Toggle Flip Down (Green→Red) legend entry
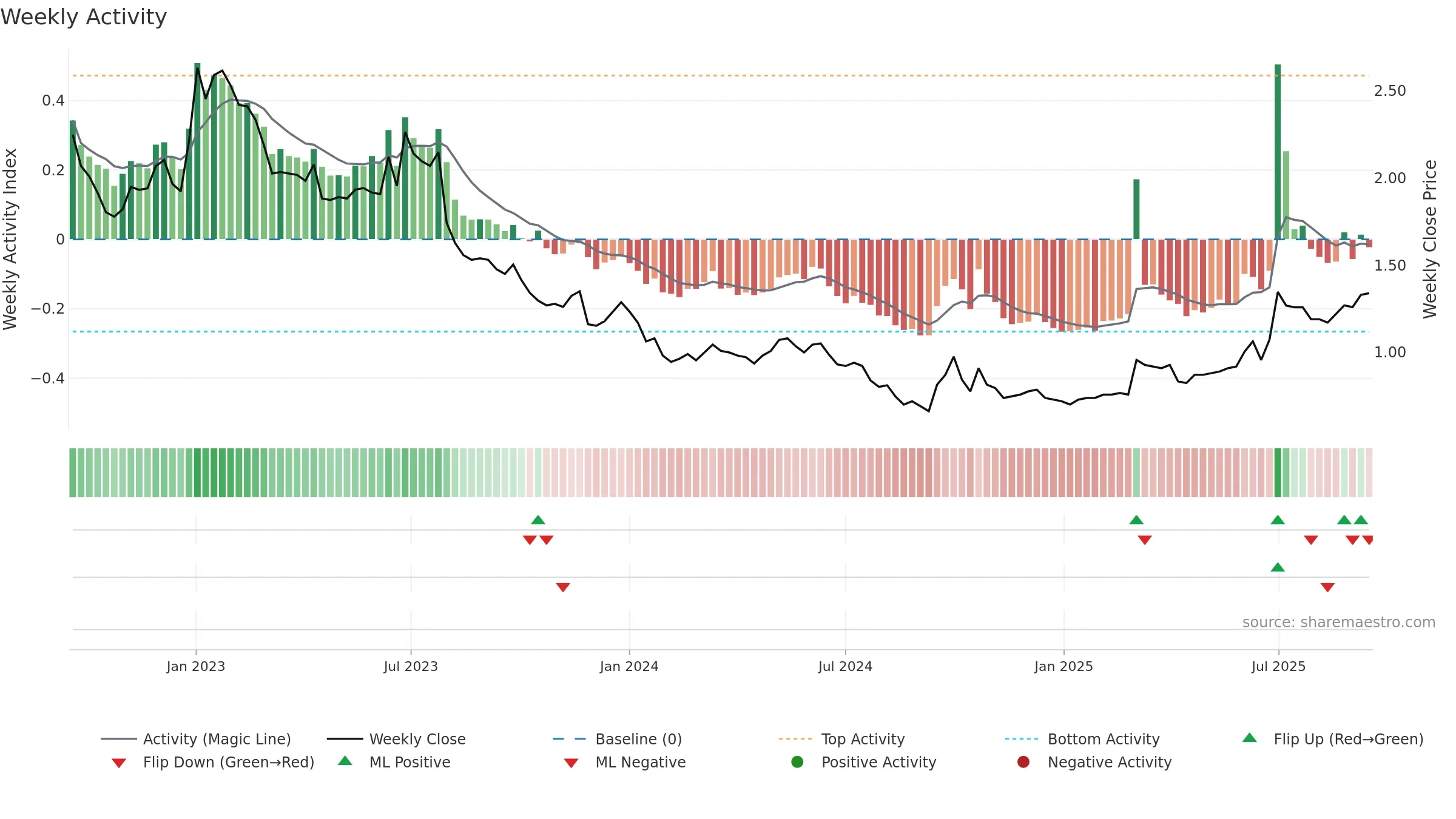Screen dimensions: 1456x819 [x=213, y=762]
